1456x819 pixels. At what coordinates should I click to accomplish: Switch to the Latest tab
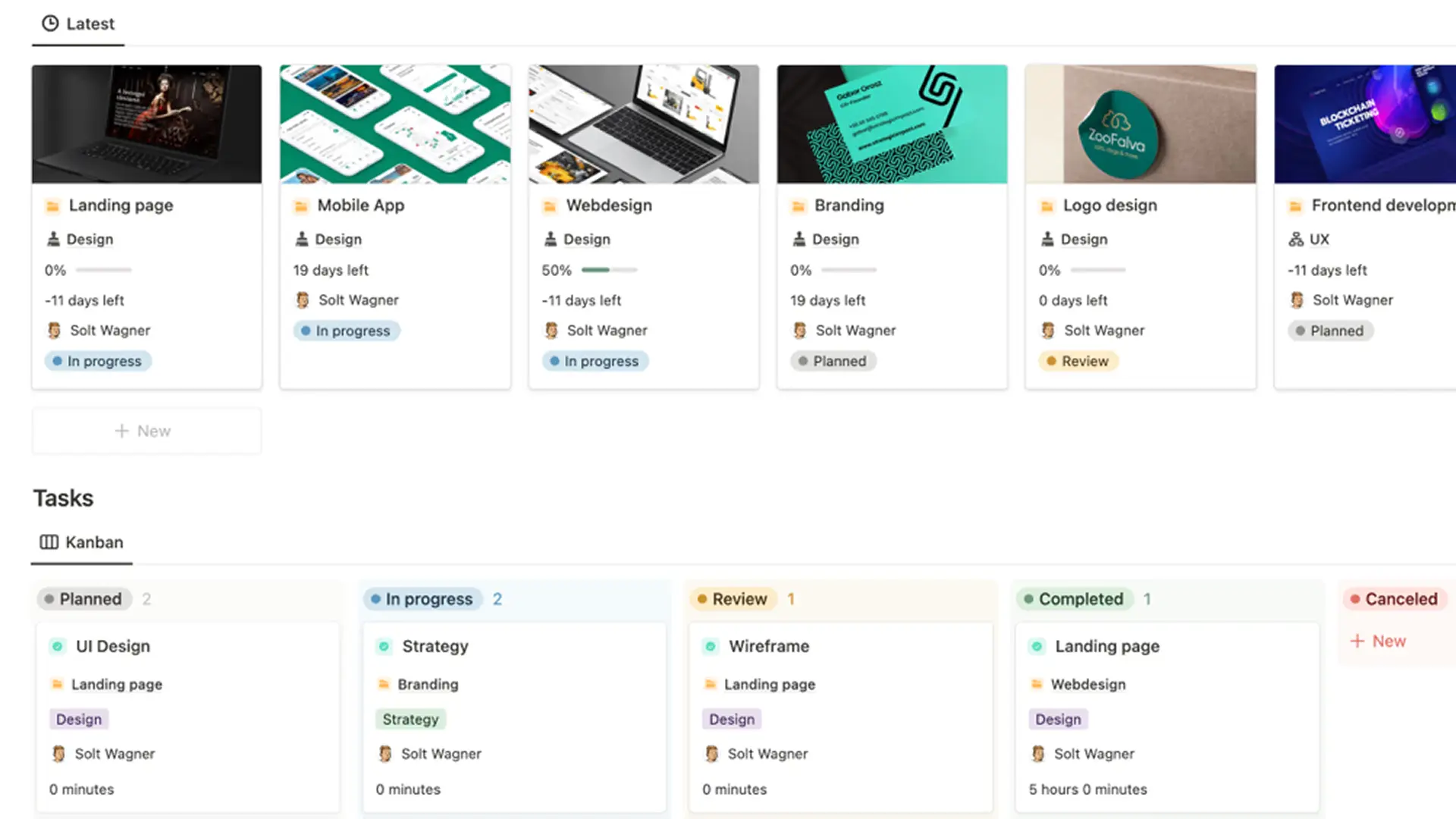(78, 24)
